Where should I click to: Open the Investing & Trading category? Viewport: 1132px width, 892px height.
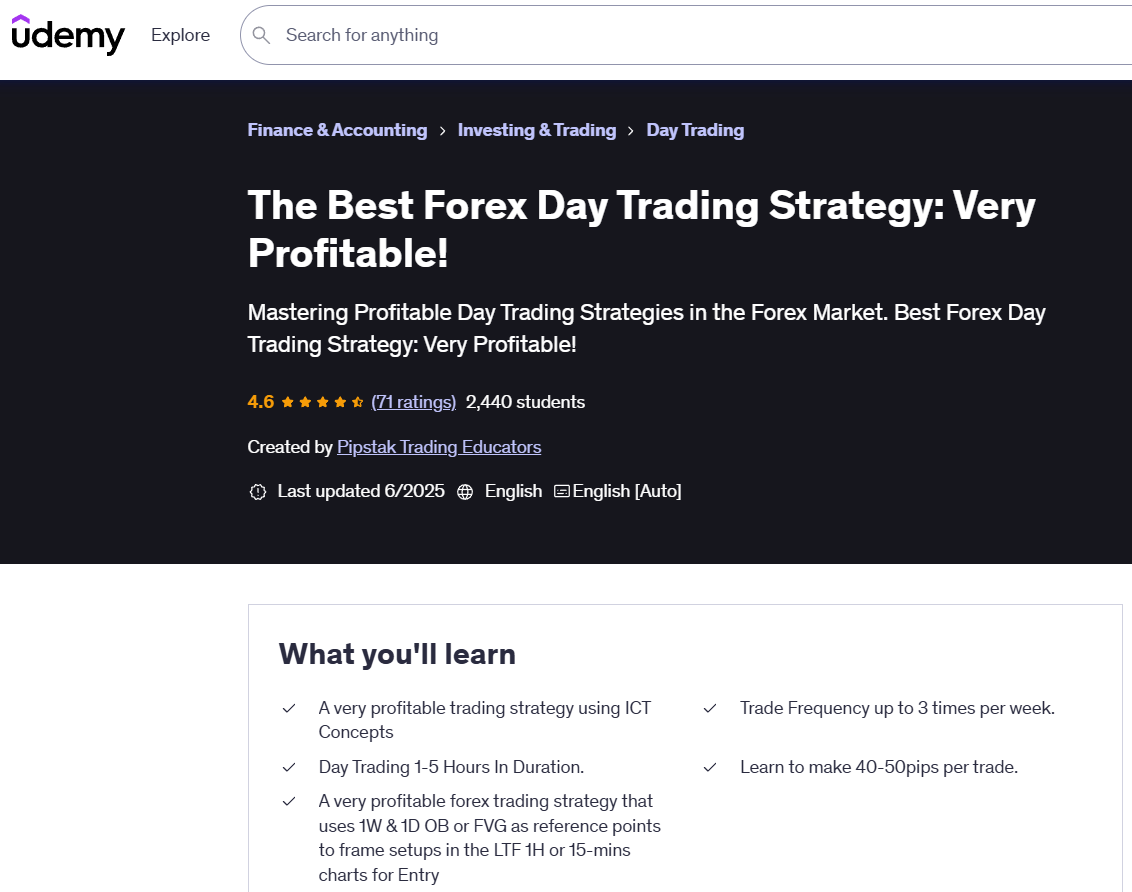click(x=536, y=130)
